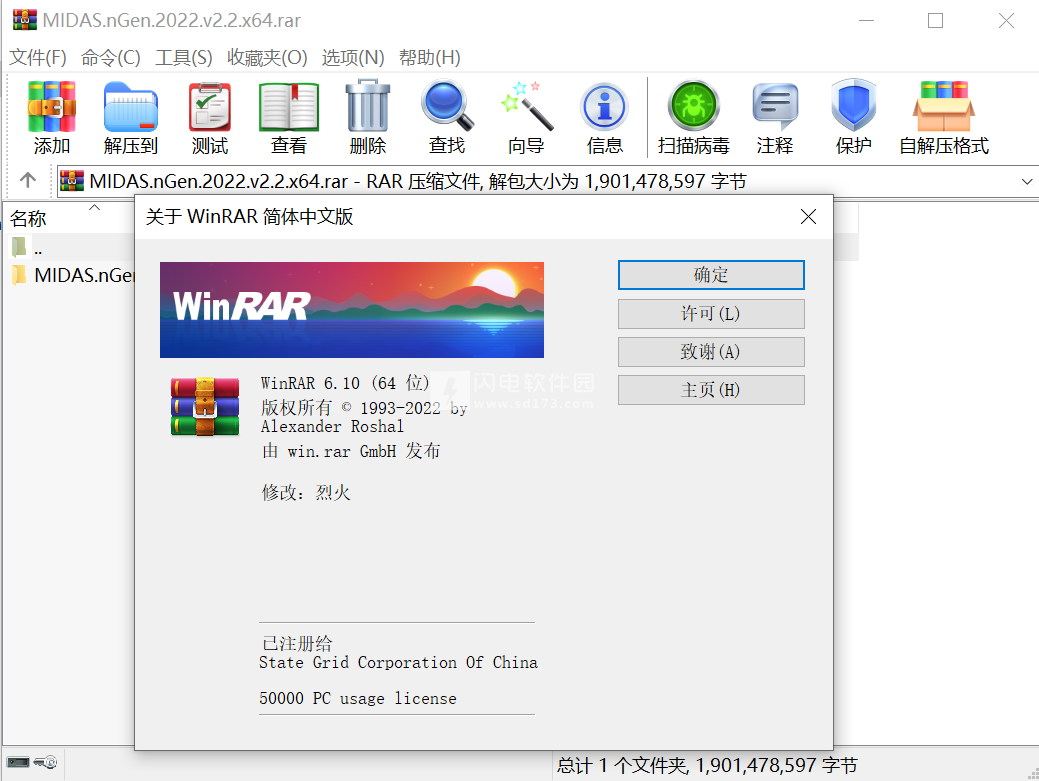Run the Test (测试) archive tool

point(209,117)
